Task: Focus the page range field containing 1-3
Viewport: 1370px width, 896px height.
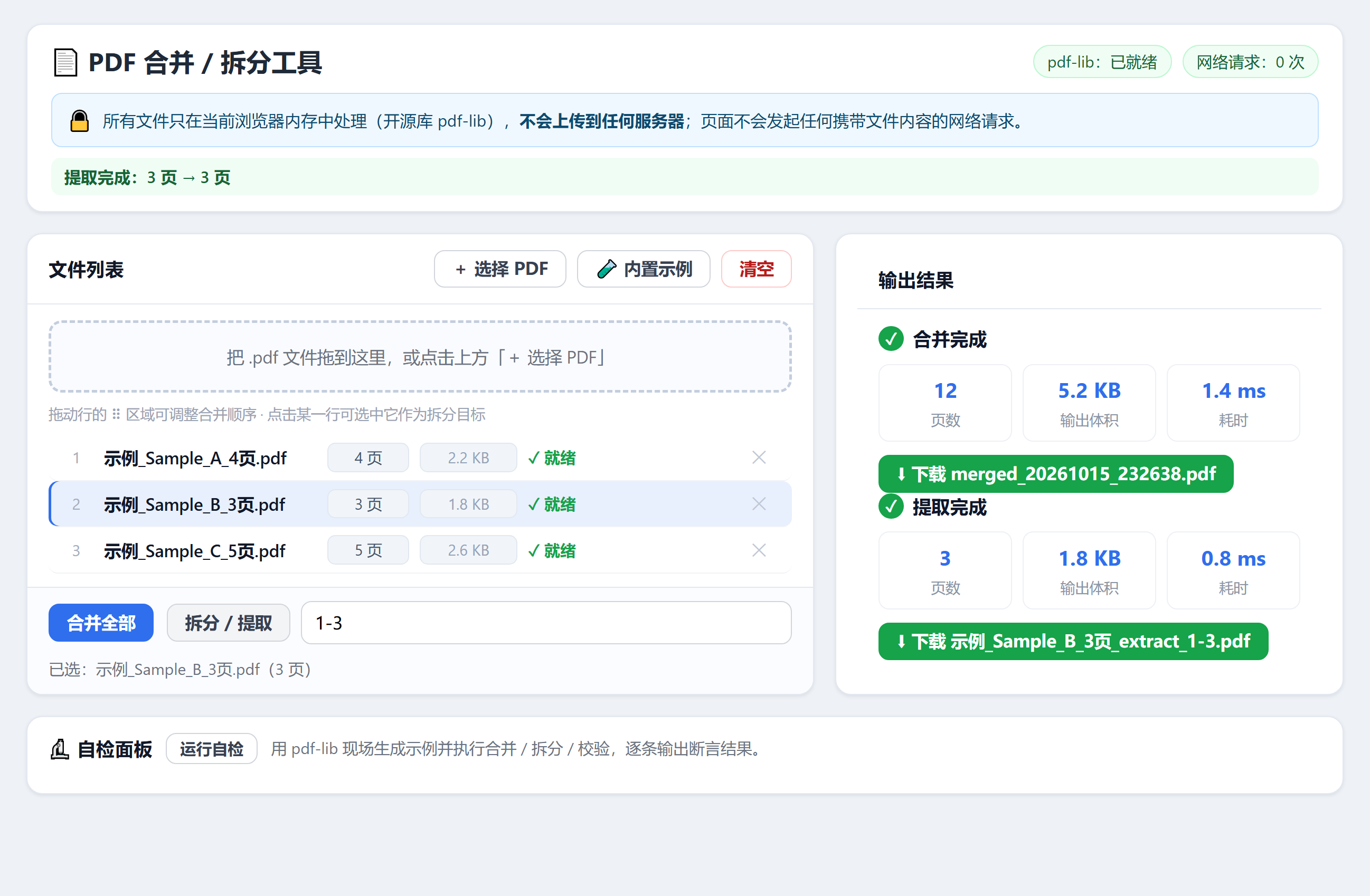Action: (546, 623)
